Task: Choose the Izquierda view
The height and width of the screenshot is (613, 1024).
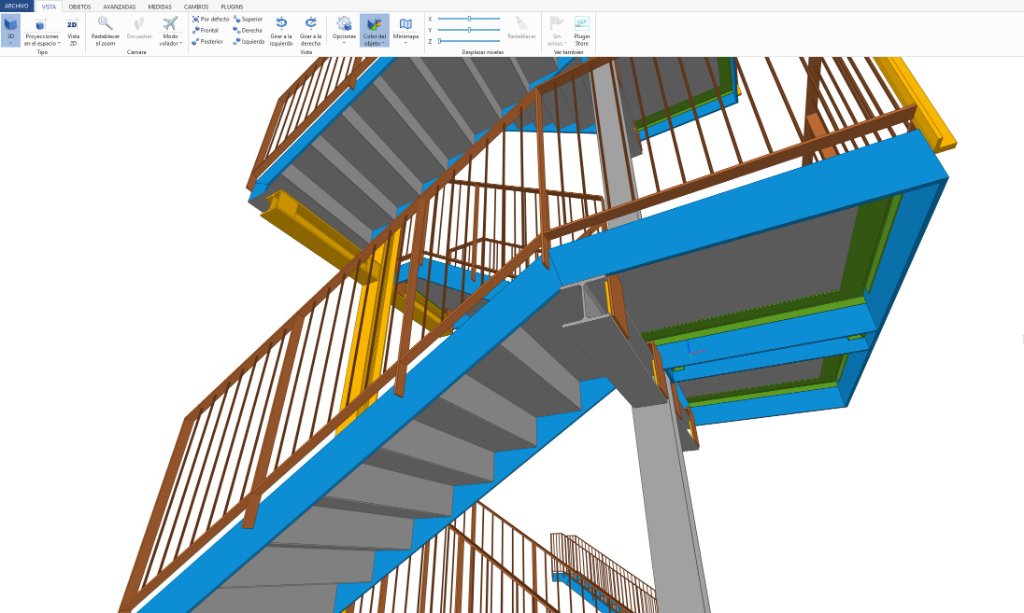Action: tap(249, 42)
